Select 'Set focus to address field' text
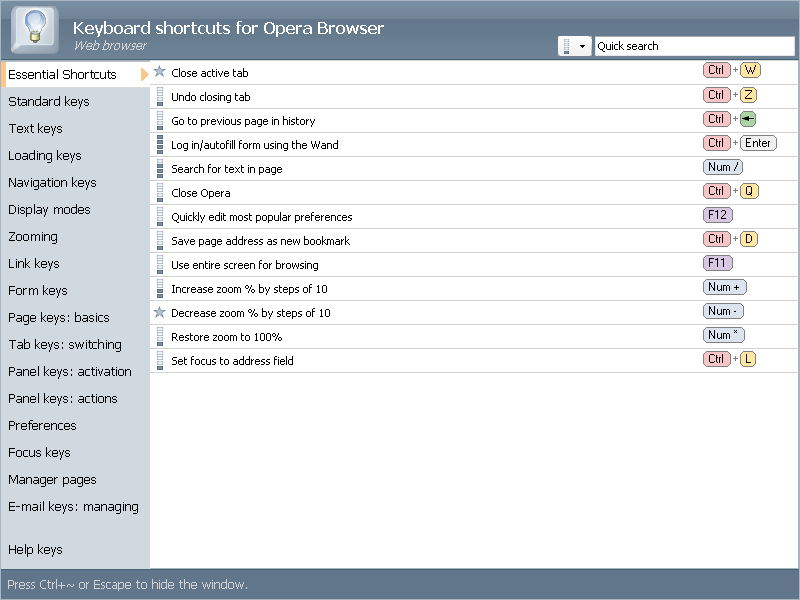The width and height of the screenshot is (800, 600). point(232,361)
